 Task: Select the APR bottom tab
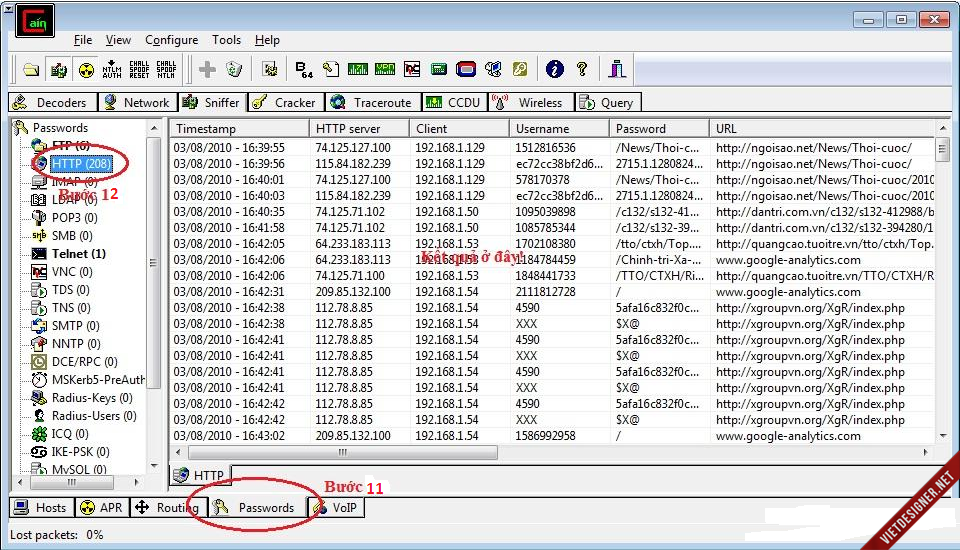click(x=102, y=508)
